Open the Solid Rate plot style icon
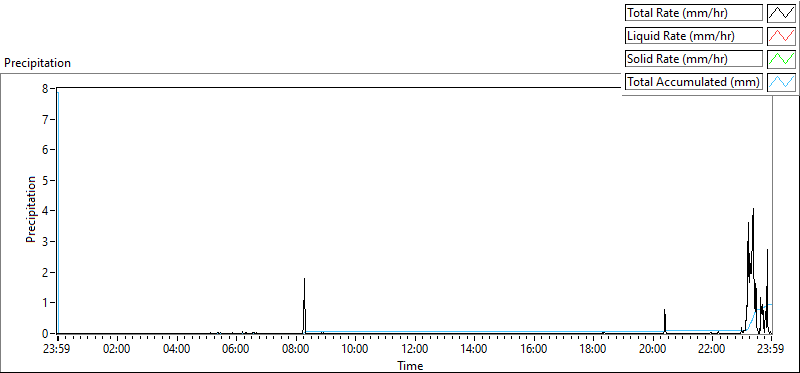This screenshot has height=373, width=800. [x=782, y=59]
